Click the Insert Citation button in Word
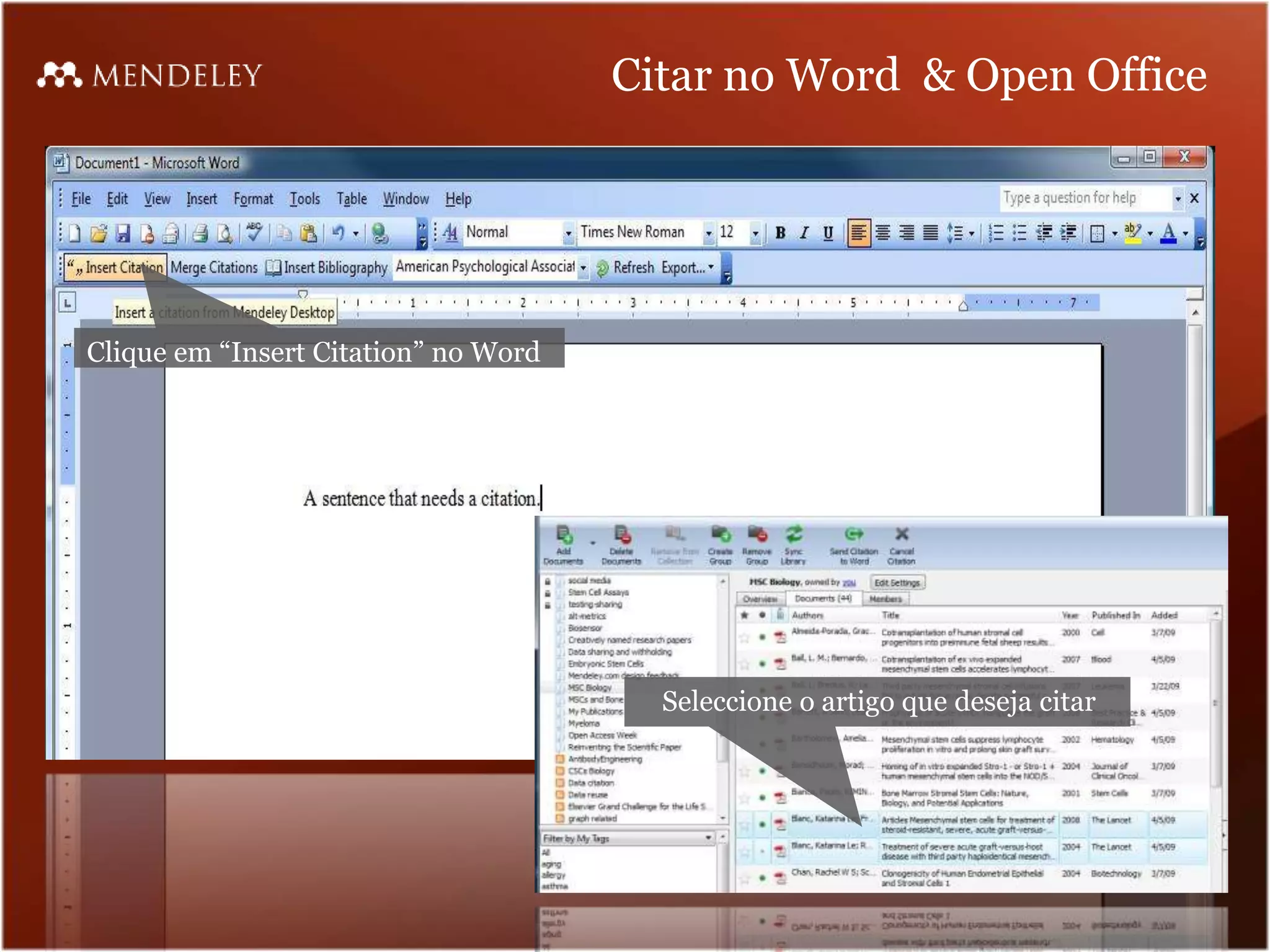The width and height of the screenshot is (1270, 952). (x=115, y=268)
